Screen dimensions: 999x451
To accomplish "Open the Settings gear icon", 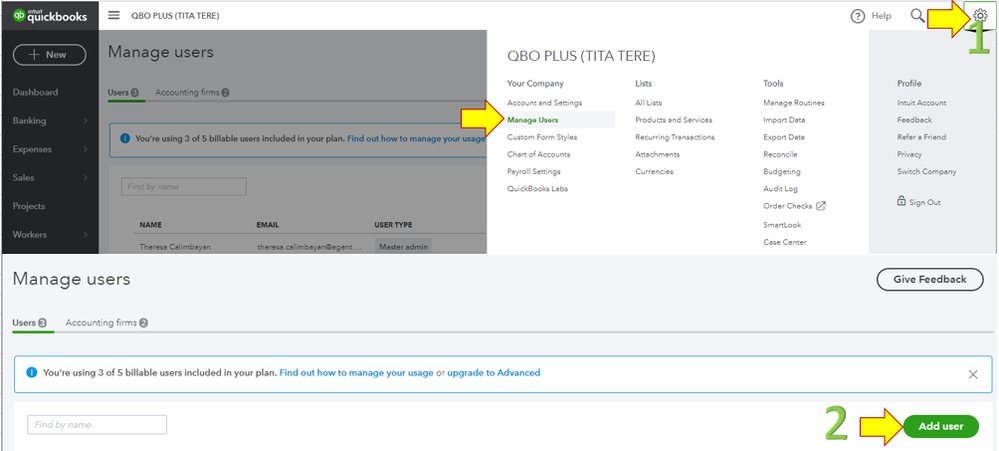I will coord(980,16).
